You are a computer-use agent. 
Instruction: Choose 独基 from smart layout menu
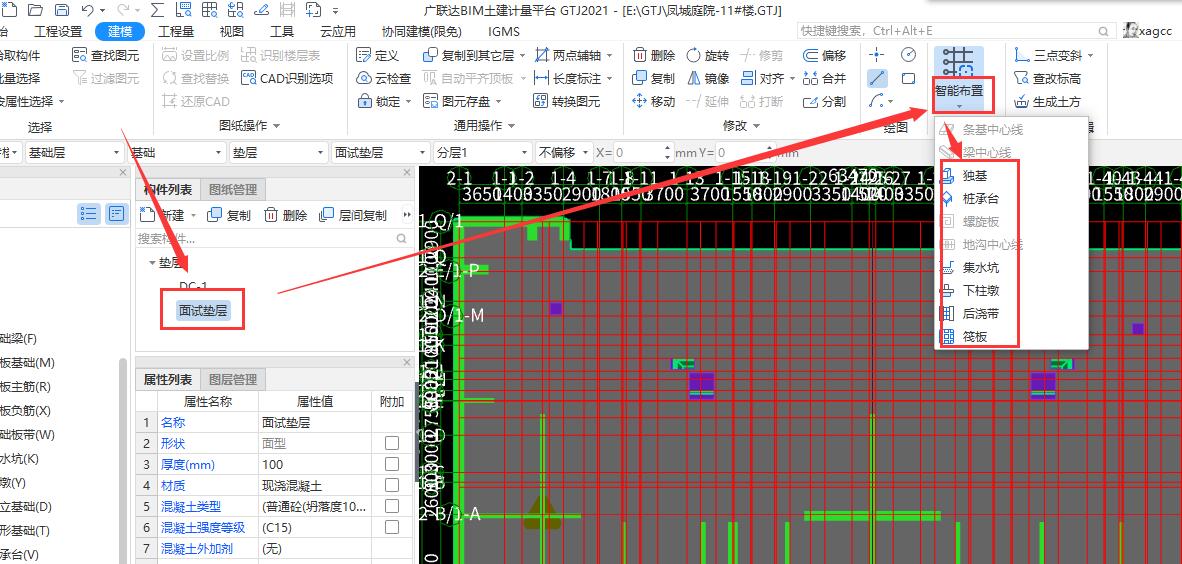(x=976, y=176)
